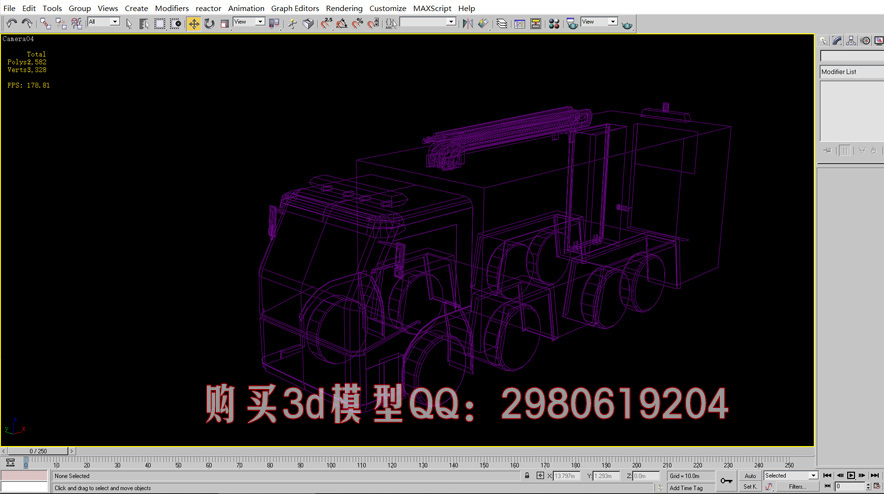Viewport: 884px width, 494px height.
Task: Expand the Modifier List dropdown
Action: tap(851, 72)
